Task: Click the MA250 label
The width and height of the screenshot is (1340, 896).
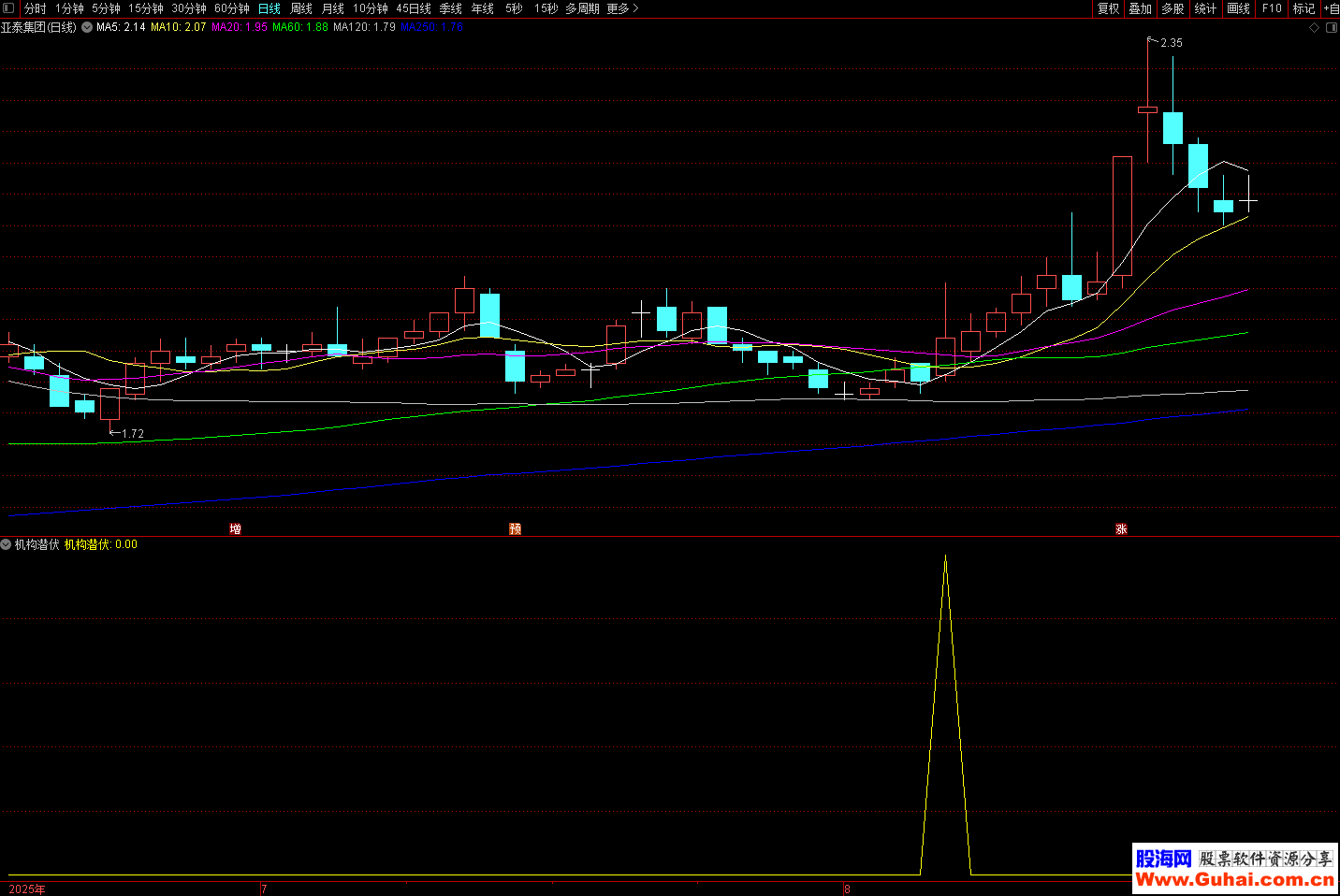Action: pos(432,27)
